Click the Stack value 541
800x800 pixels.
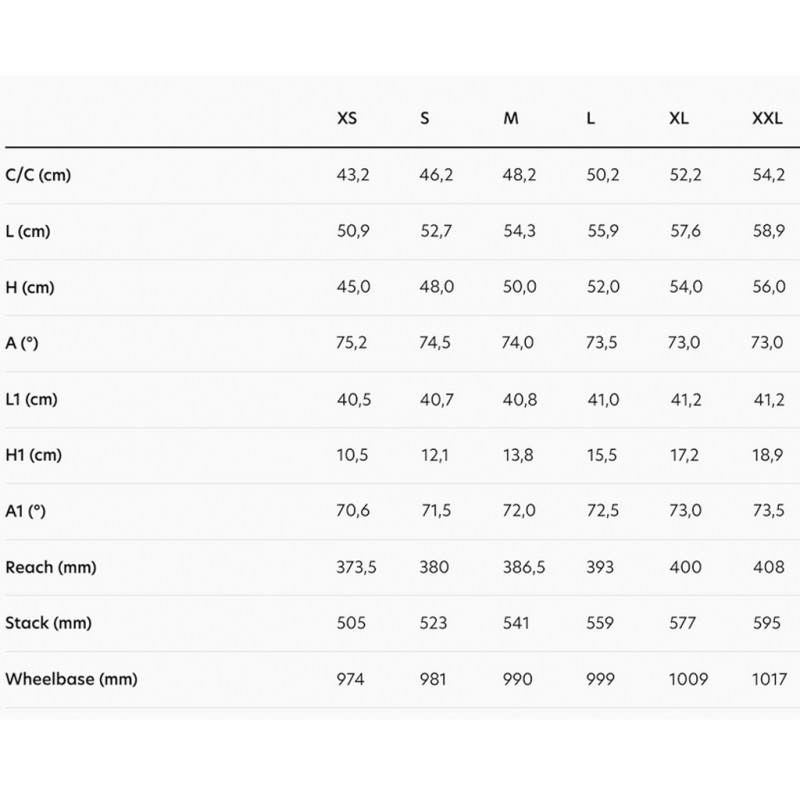click(x=516, y=623)
